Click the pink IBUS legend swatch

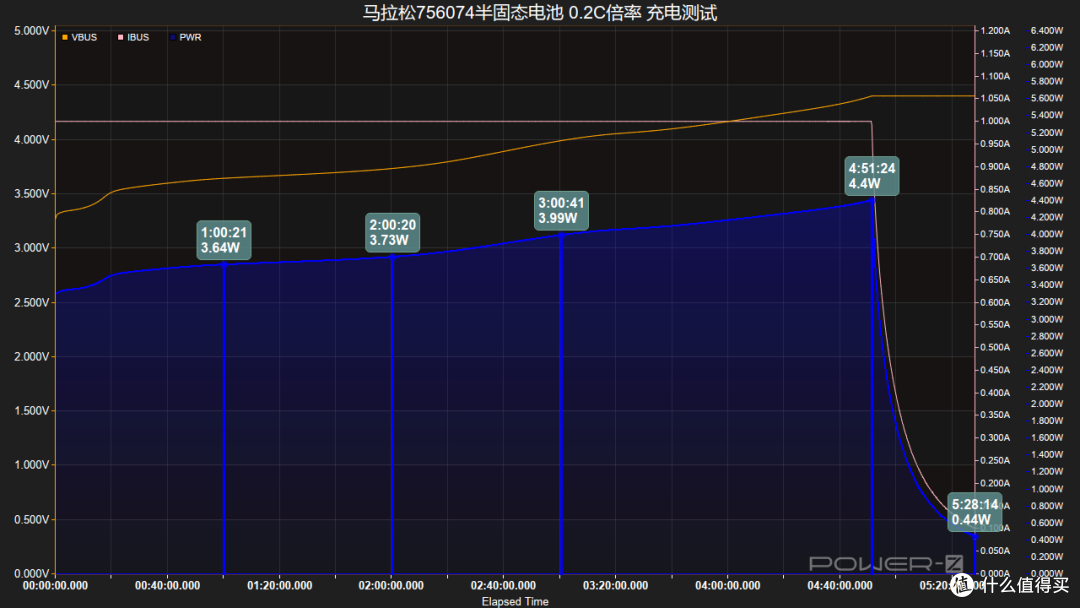point(121,37)
